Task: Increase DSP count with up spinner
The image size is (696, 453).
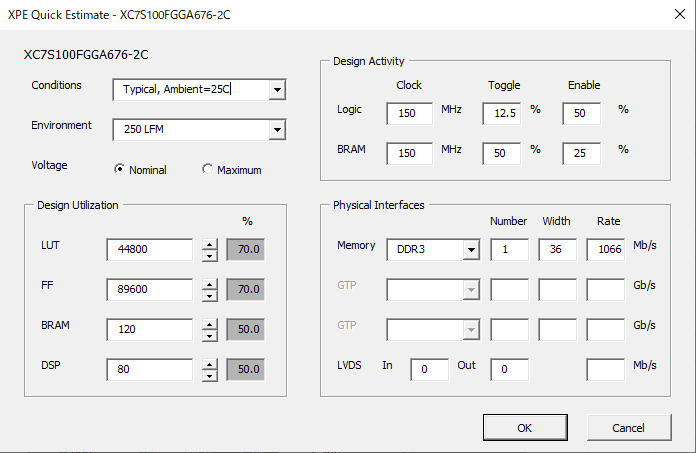Action: coord(210,364)
